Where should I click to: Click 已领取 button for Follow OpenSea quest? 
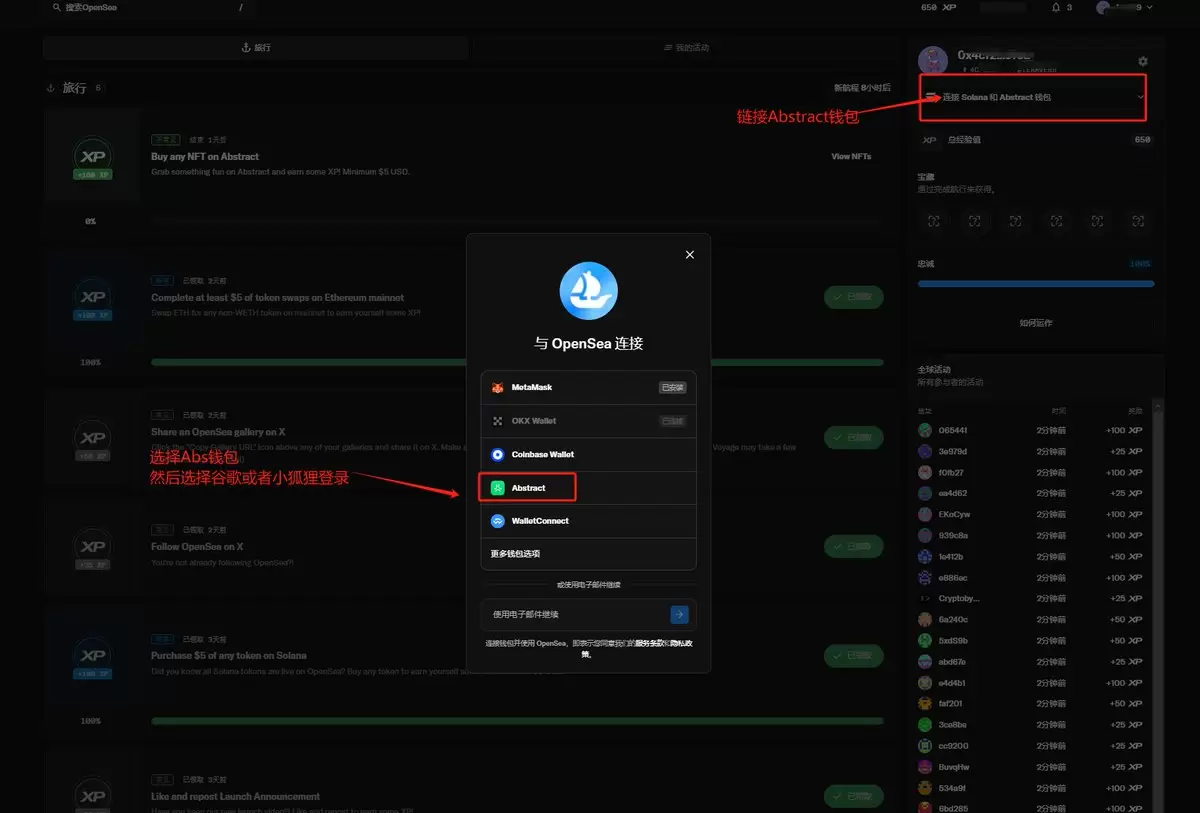(x=854, y=547)
